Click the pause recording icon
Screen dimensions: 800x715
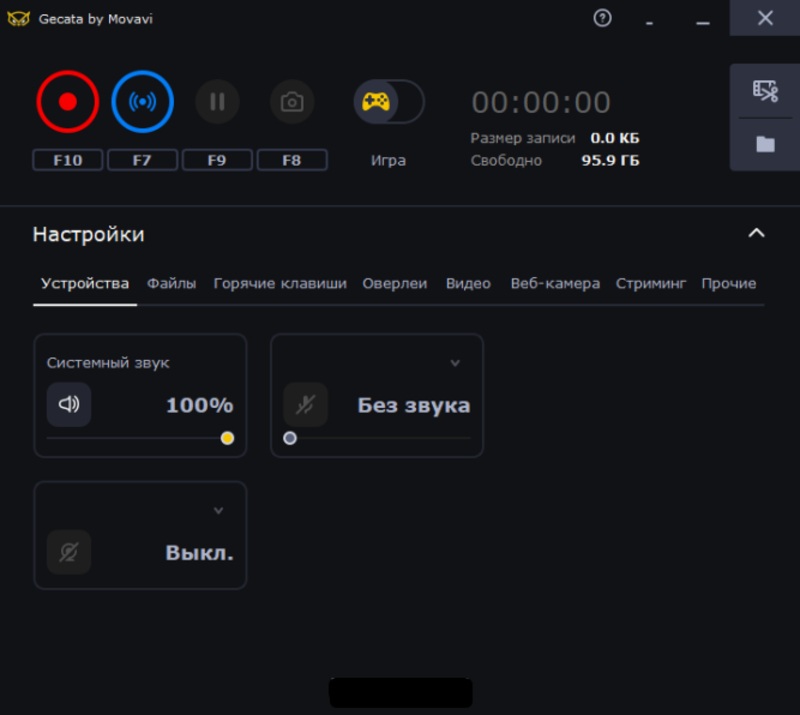point(217,102)
